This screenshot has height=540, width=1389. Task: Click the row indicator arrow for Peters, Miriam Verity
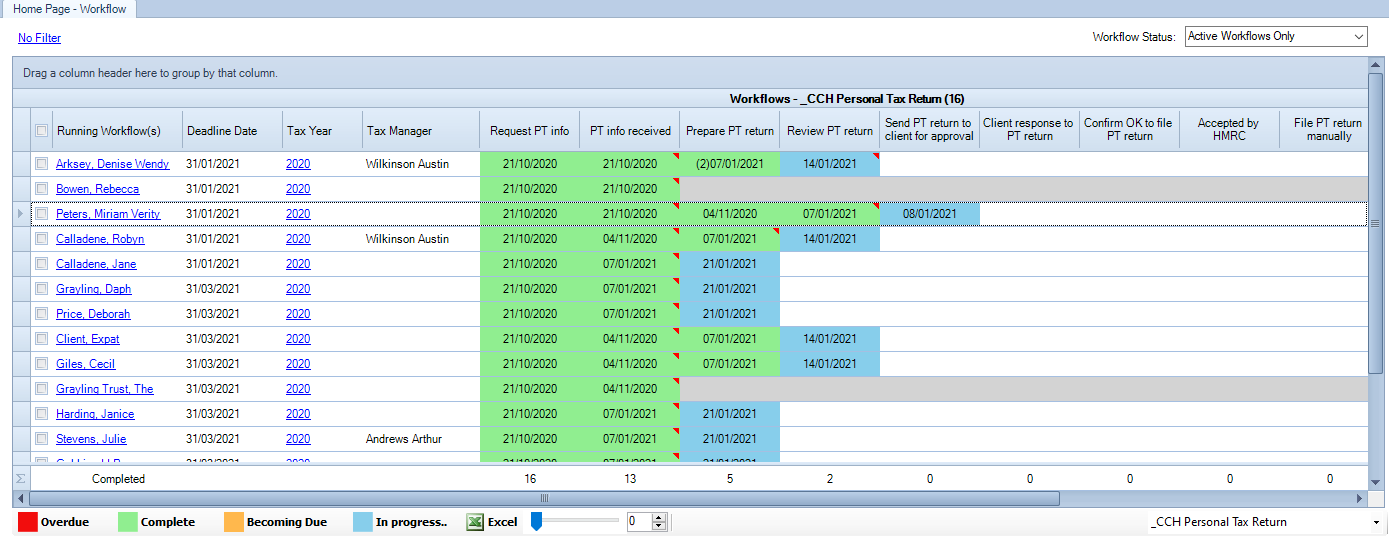click(x=21, y=214)
